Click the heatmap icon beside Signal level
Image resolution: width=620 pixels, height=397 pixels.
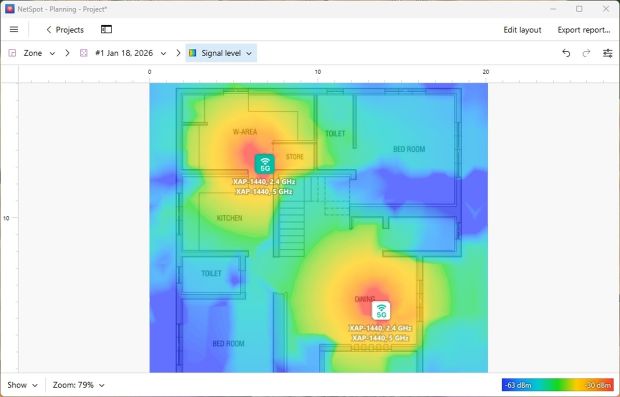pos(193,53)
